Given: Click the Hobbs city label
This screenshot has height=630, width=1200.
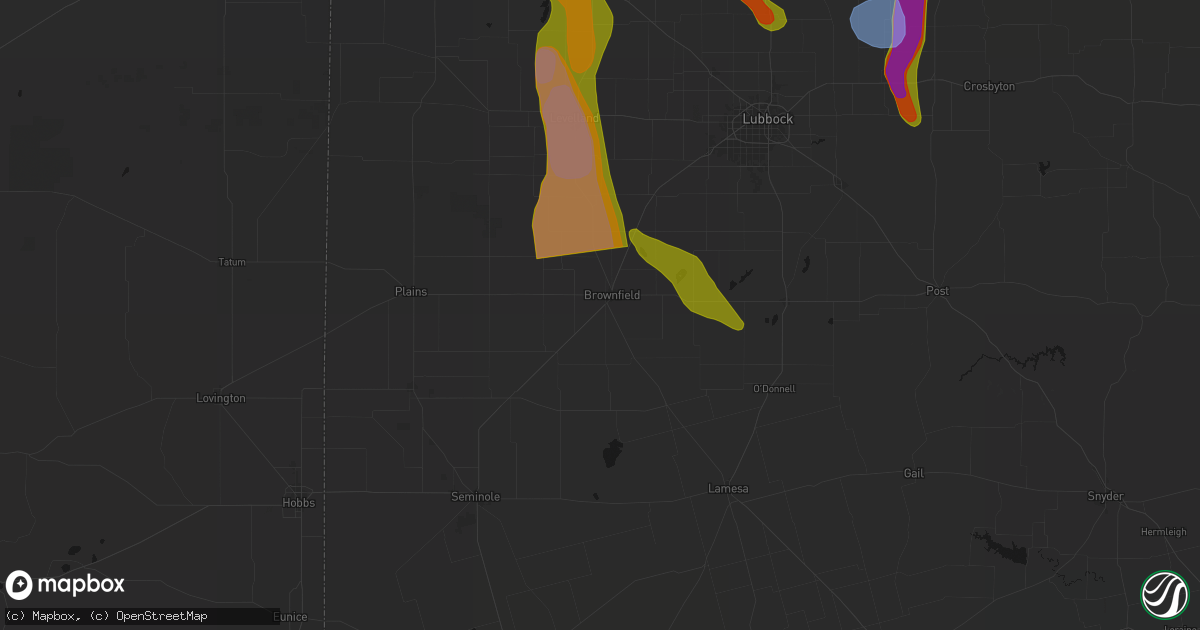Looking at the screenshot, I should (x=298, y=503).
